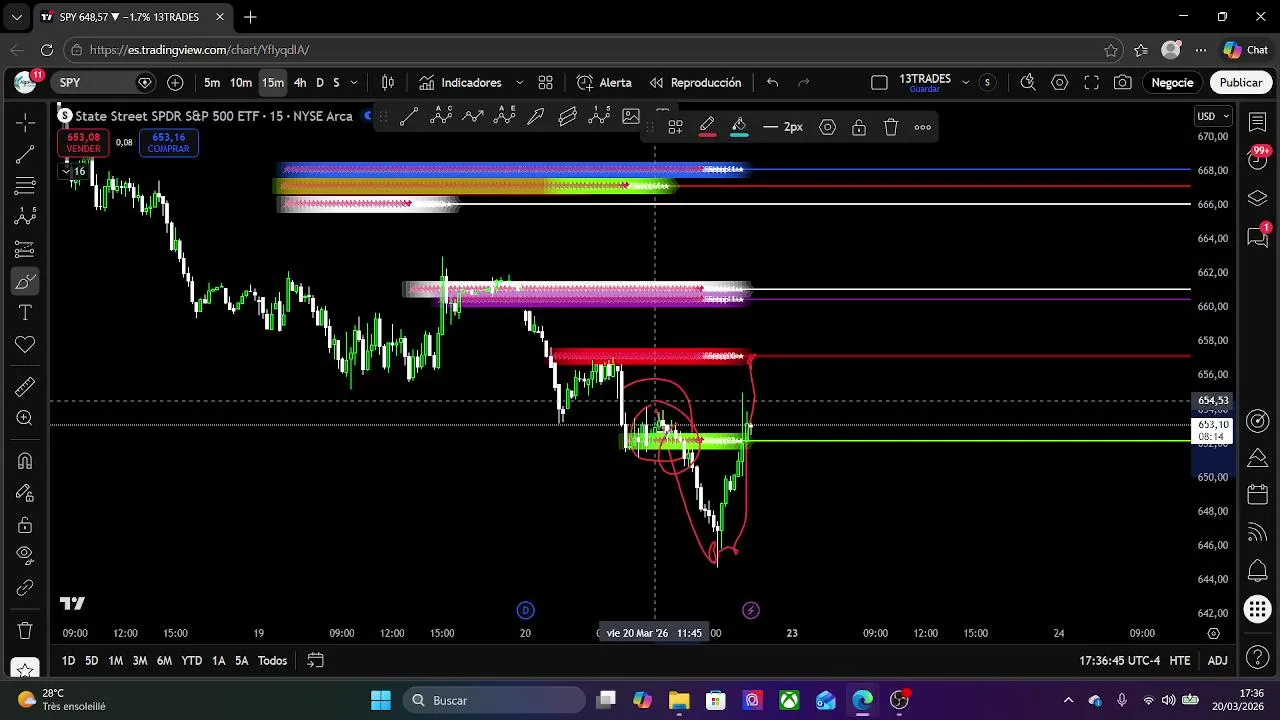Take a chart snapshot with camera icon
Image resolution: width=1280 pixels, height=720 pixels.
point(1123,83)
